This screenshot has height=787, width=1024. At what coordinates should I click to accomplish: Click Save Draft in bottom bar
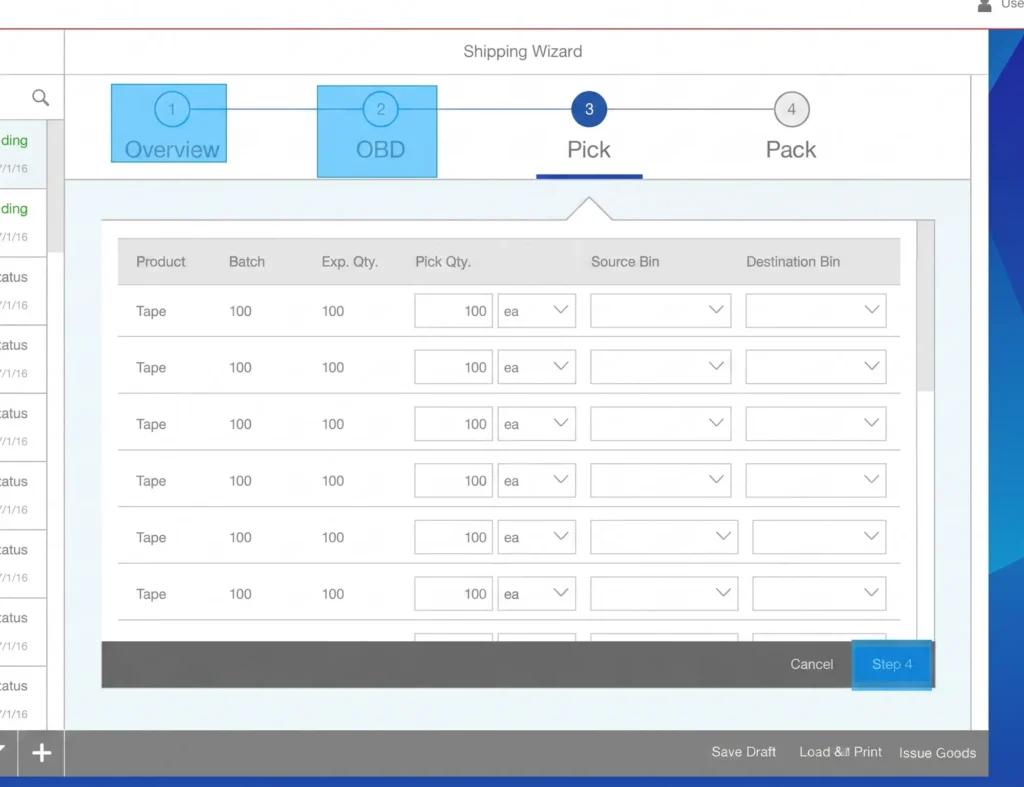pos(744,752)
